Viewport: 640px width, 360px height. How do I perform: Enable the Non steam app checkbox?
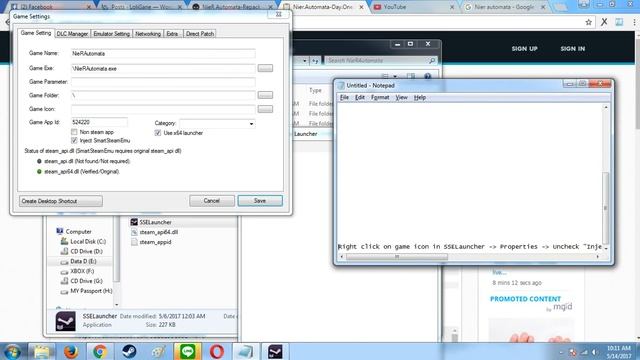(x=74, y=132)
